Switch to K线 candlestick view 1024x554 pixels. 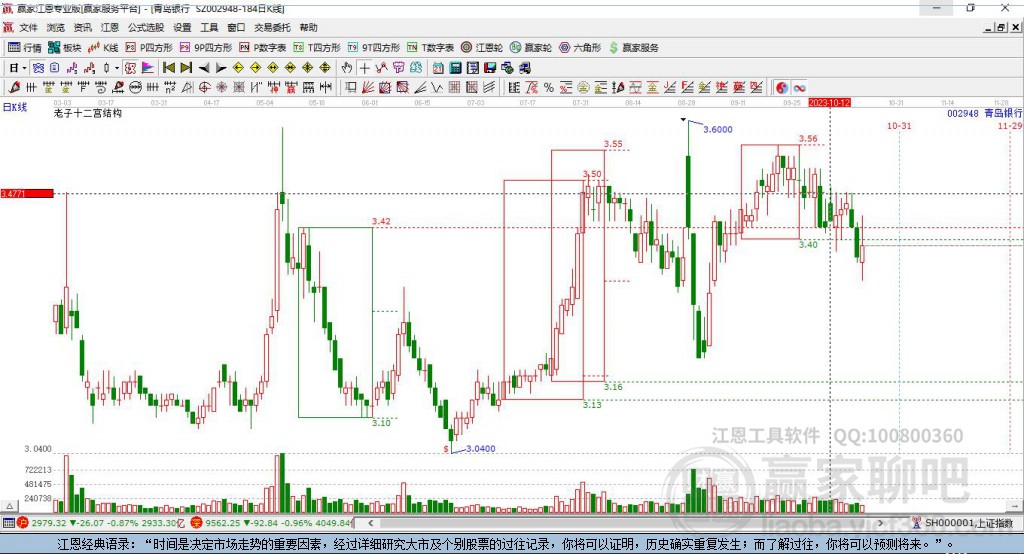tap(103, 48)
